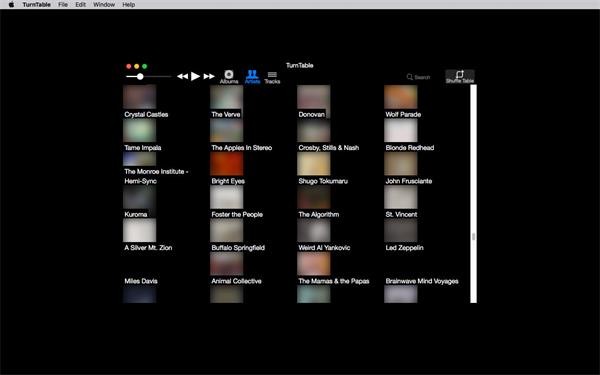
Task: Switch to the Albums view
Action: [x=229, y=77]
